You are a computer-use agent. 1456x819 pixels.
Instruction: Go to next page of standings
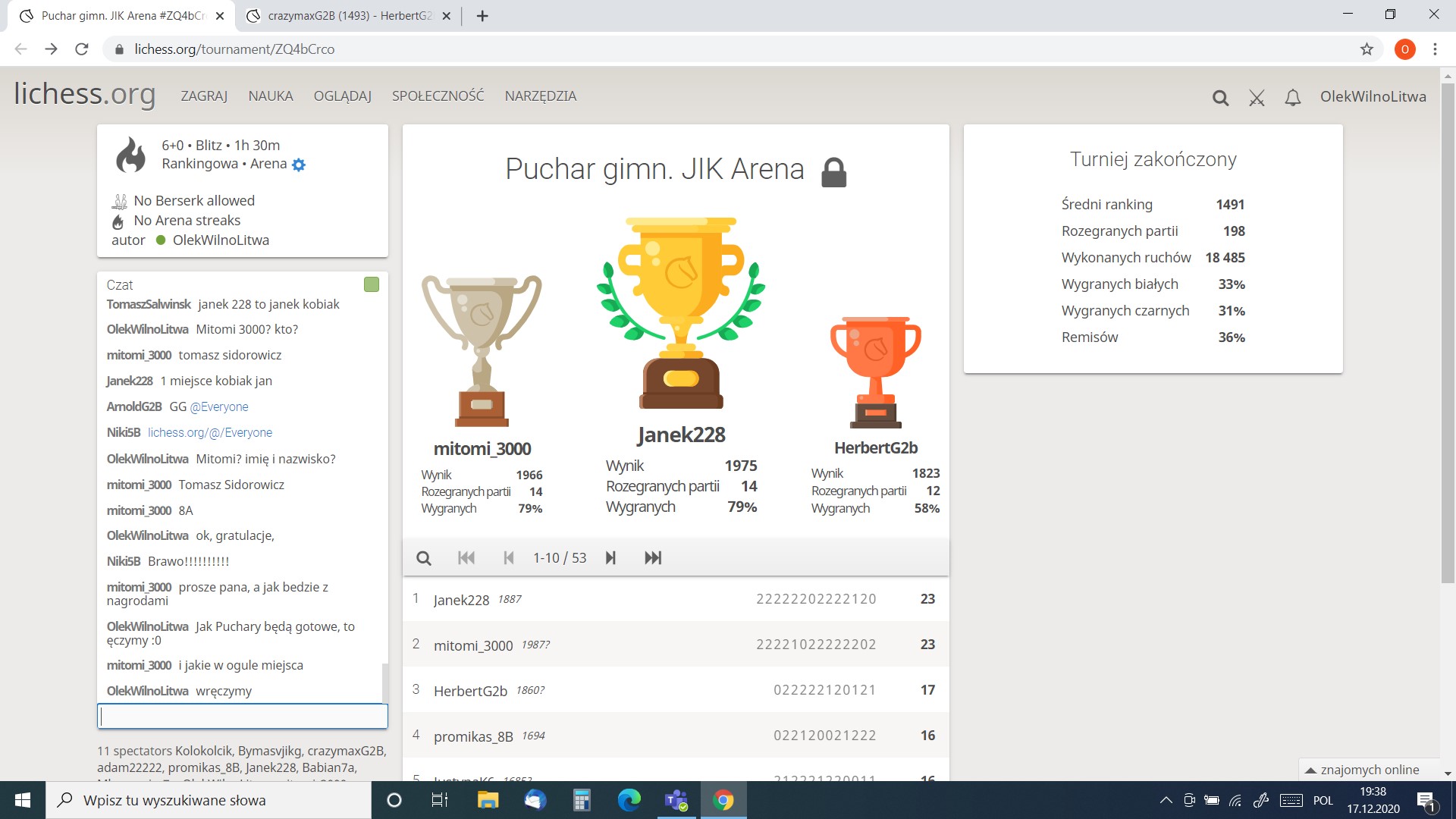tap(610, 558)
